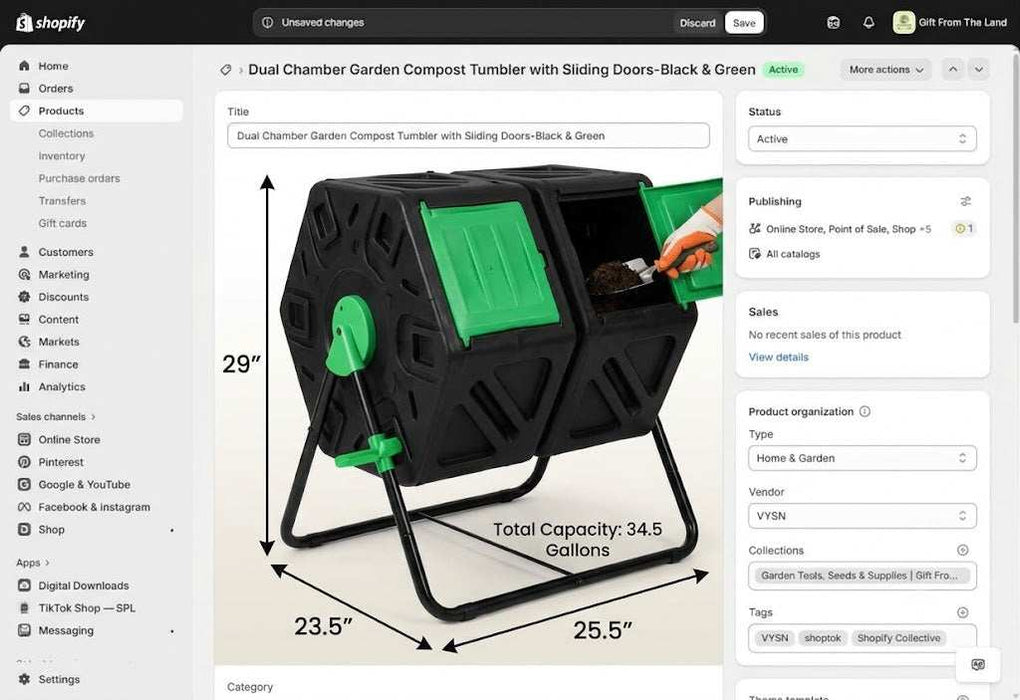Click the Shopify logo
The image size is (1020, 700).
point(50,23)
